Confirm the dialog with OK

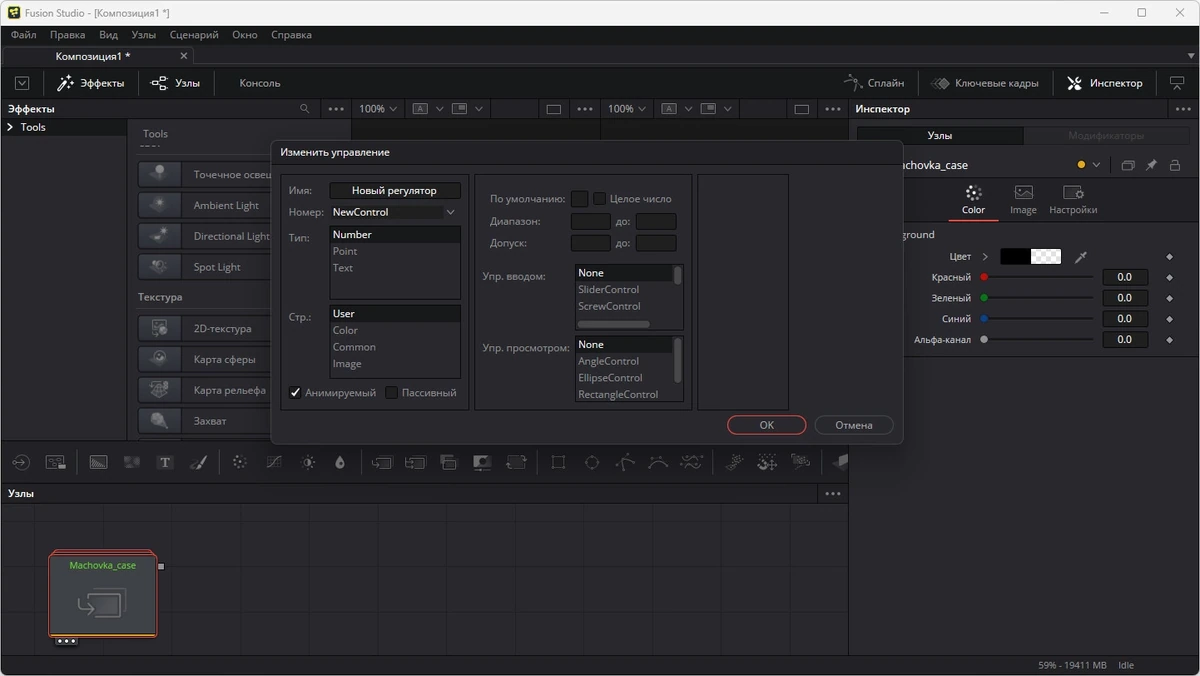point(766,425)
